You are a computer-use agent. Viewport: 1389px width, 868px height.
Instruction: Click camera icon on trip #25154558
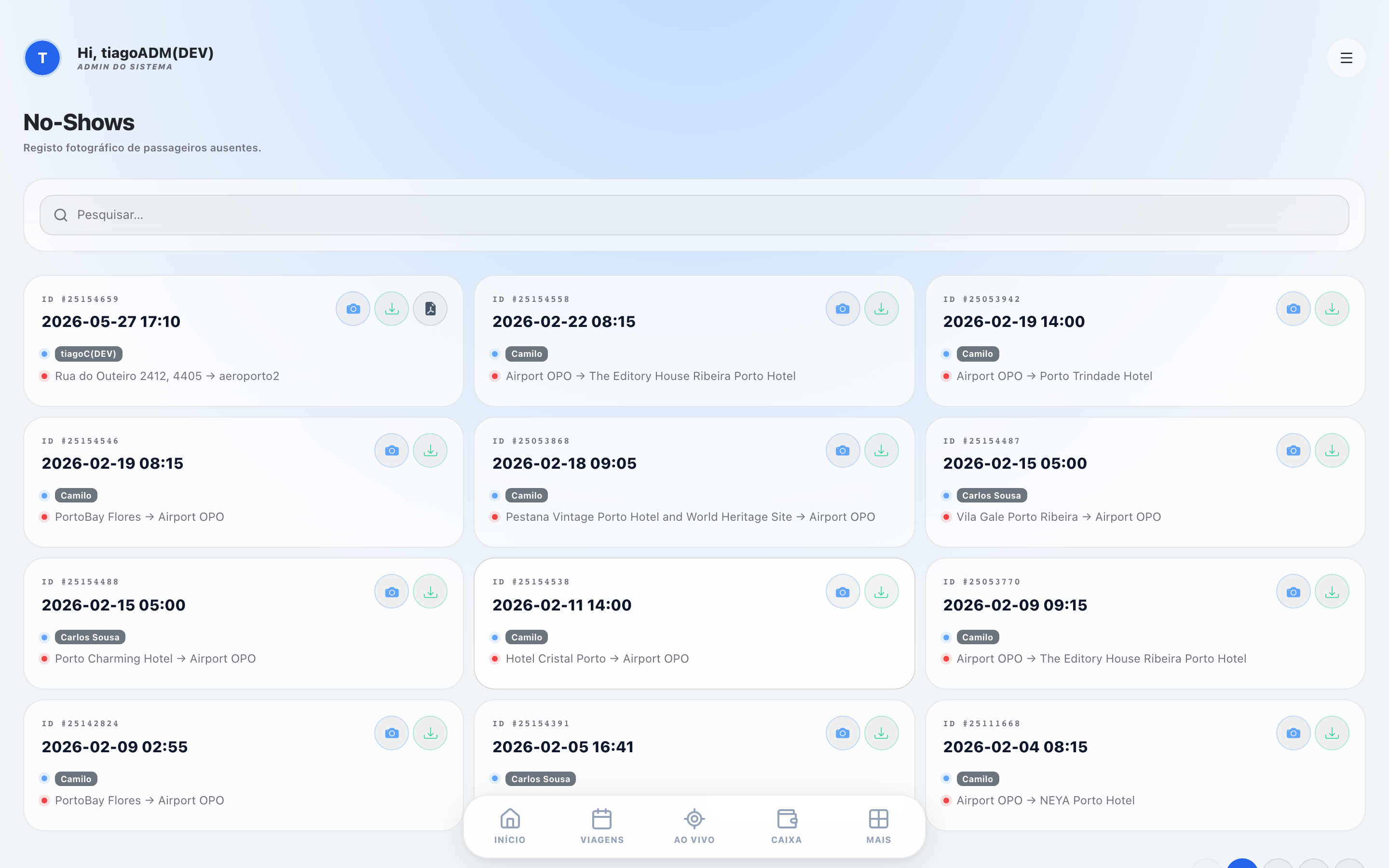pyautogui.click(x=843, y=309)
